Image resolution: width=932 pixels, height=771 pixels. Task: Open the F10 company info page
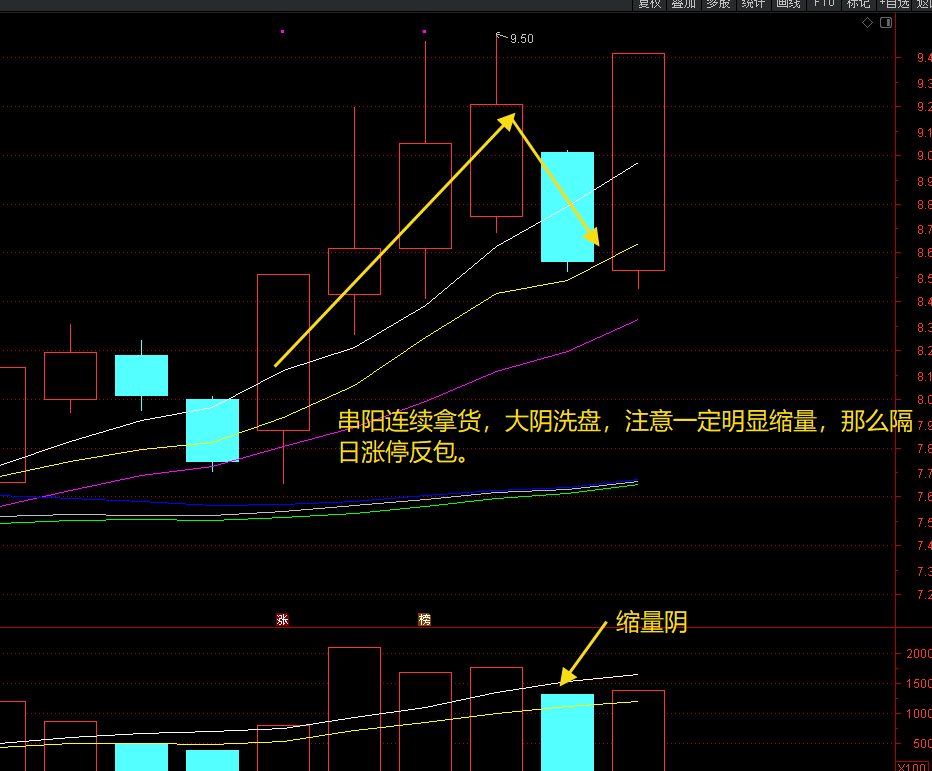pyautogui.click(x=823, y=4)
